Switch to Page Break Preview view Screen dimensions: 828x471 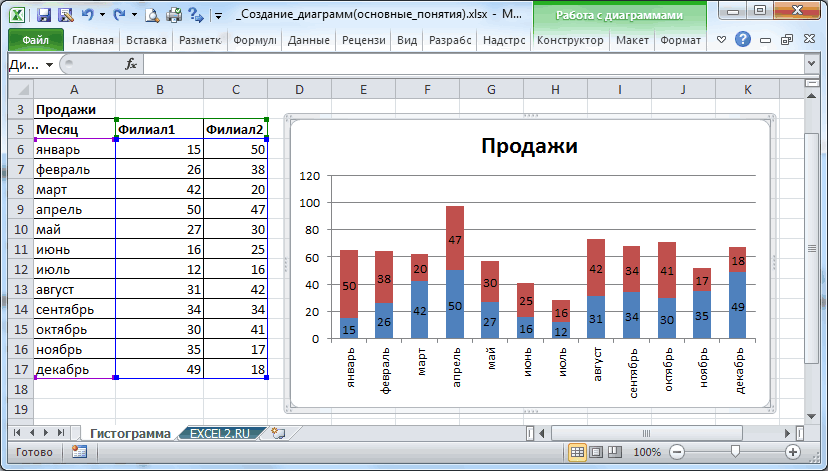(x=614, y=452)
